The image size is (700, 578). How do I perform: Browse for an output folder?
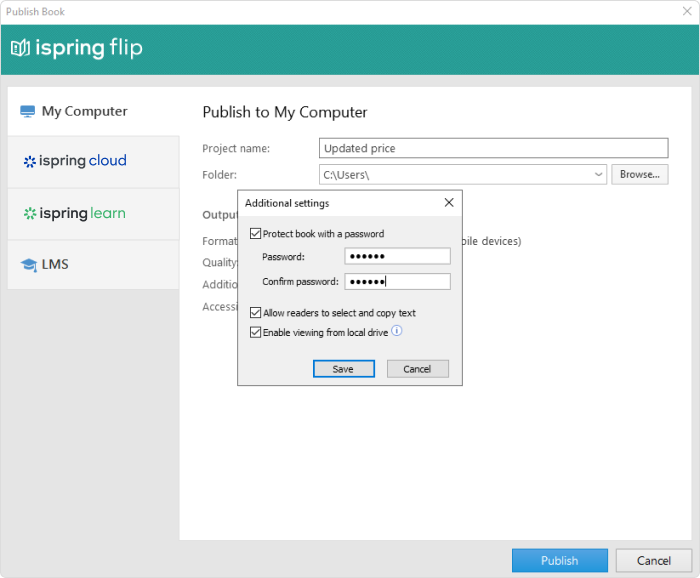pyautogui.click(x=639, y=175)
